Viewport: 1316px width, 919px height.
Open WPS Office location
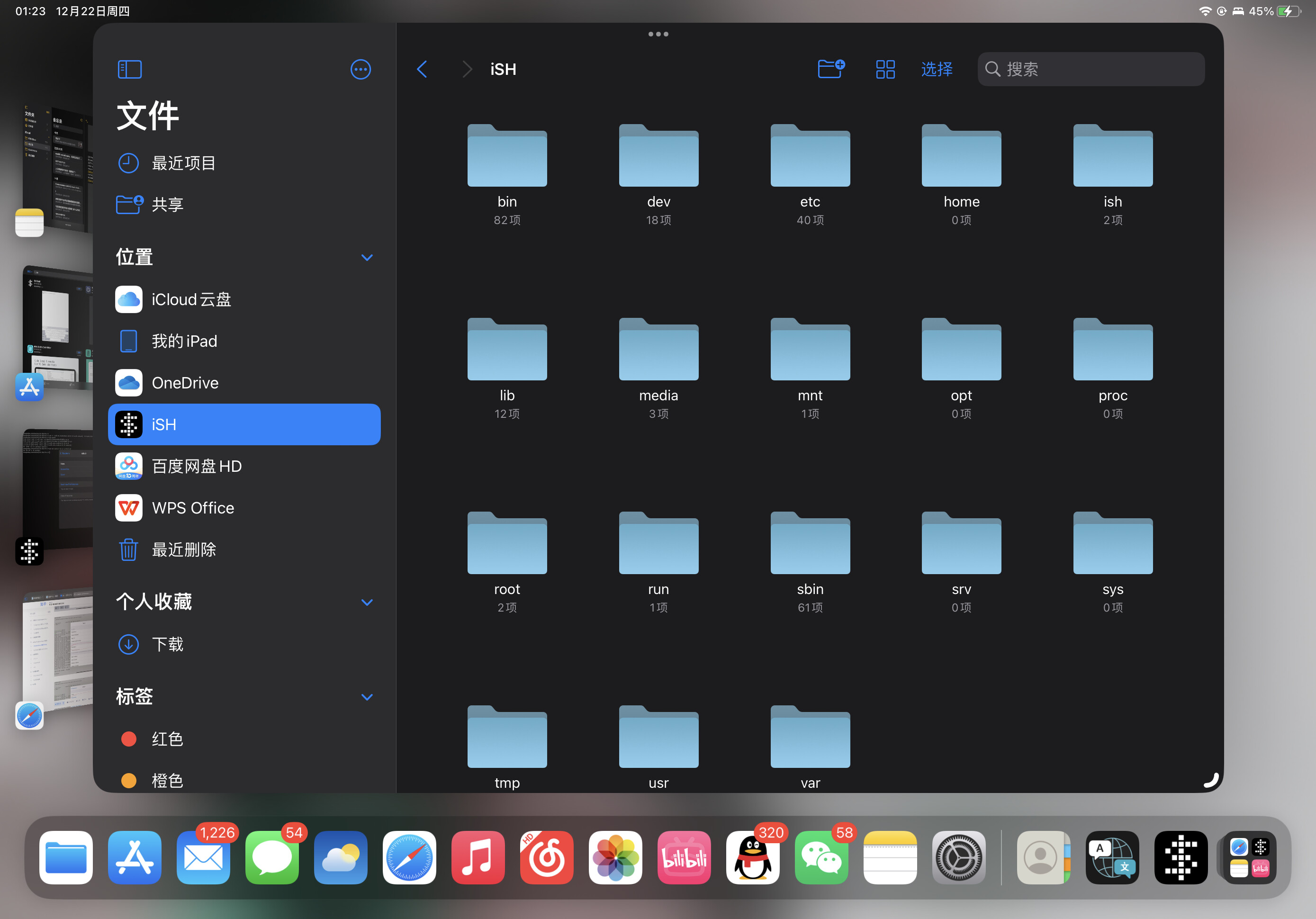click(x=193, y=507)
